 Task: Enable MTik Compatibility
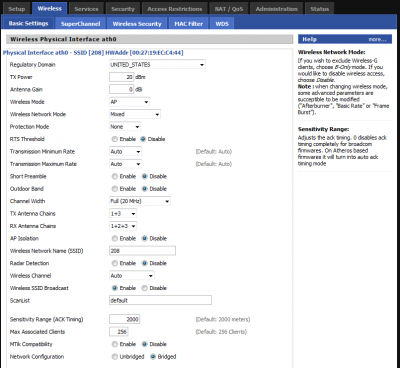pos(115,344)
